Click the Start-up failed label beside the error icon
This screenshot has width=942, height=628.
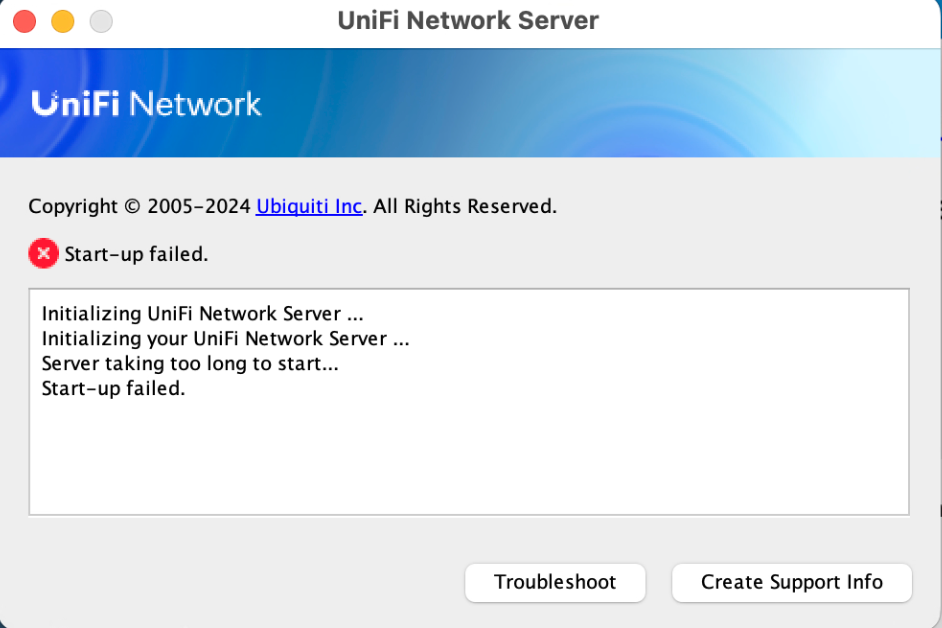tap(136, 254)
